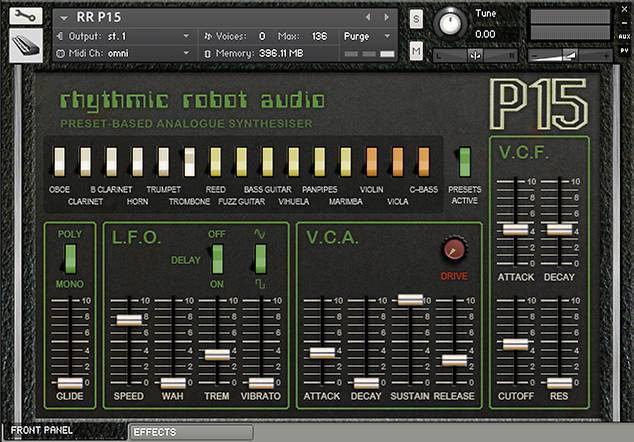The height and width of the screenshot is (442, 634).
Task: Open the wrench edit mode icon
Action: point(25,16)
